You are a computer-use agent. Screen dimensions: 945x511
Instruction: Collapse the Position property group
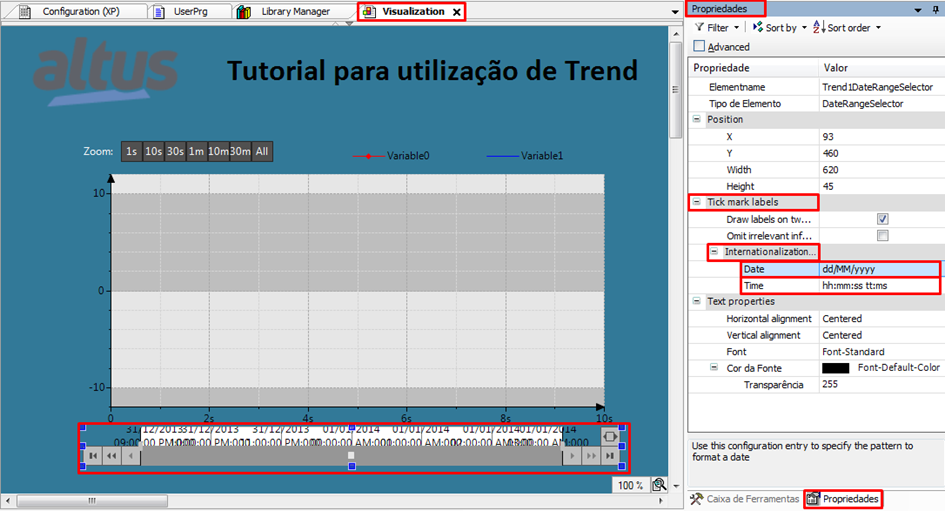[697, 119]
